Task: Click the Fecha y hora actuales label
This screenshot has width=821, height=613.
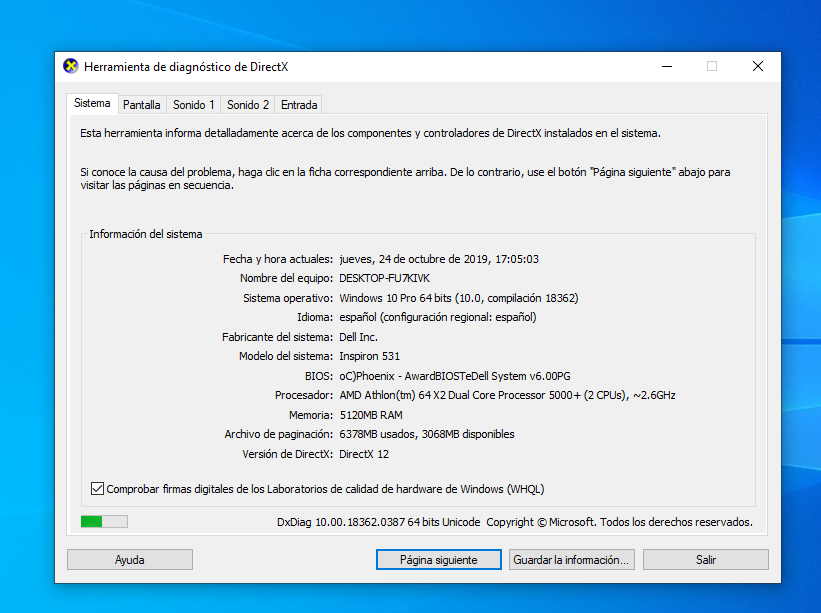Action: click(278, 259)
